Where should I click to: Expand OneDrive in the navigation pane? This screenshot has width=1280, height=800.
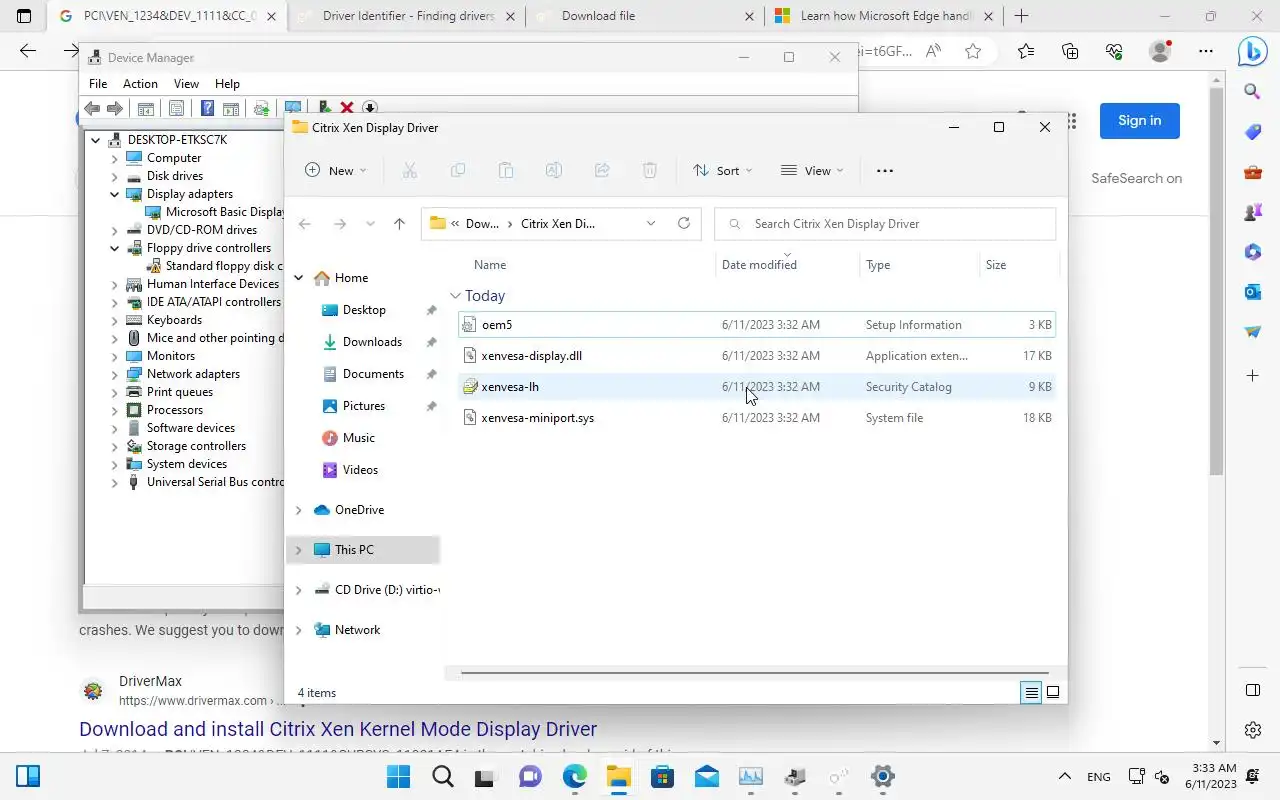(298, 510)
